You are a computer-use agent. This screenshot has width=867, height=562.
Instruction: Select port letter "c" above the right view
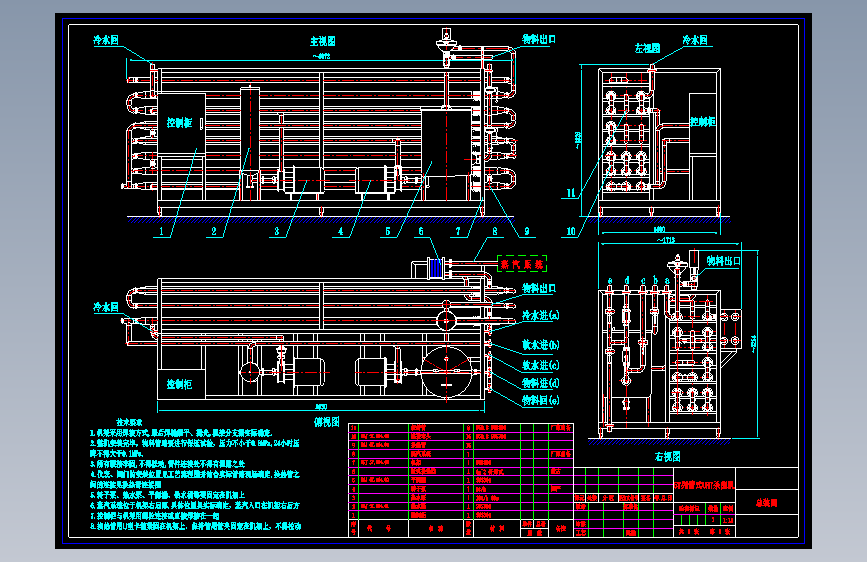click(643, 280)
